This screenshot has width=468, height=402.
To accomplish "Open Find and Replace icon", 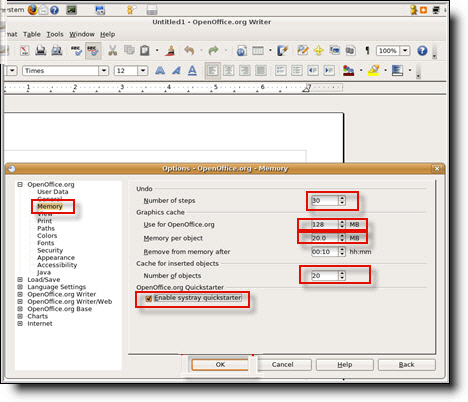I will 303,51.
